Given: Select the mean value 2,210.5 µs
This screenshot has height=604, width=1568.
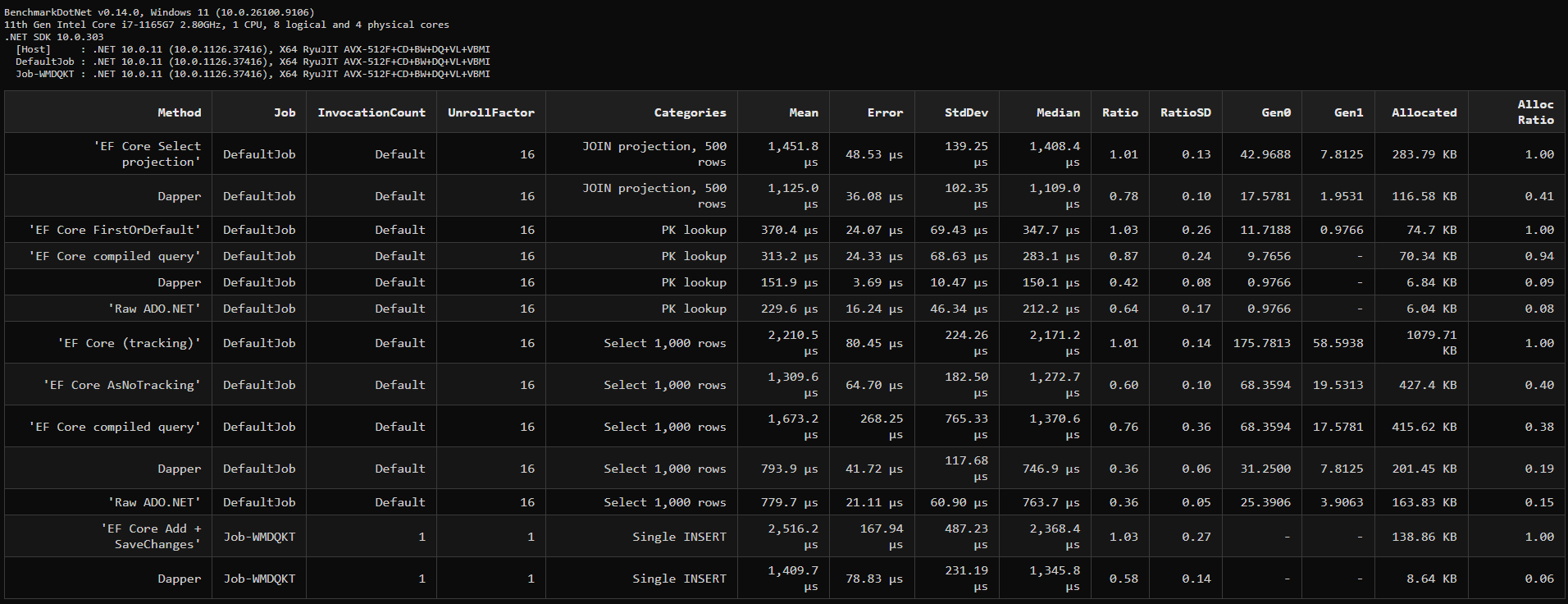Looking at the screenshot, I should [793, 343].
